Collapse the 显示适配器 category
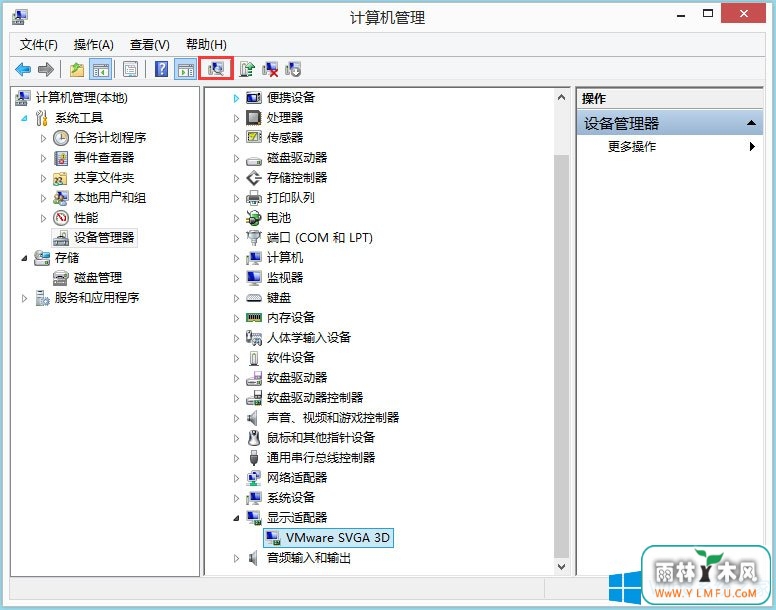Screen dimensions: 776x610 [236, 518]
